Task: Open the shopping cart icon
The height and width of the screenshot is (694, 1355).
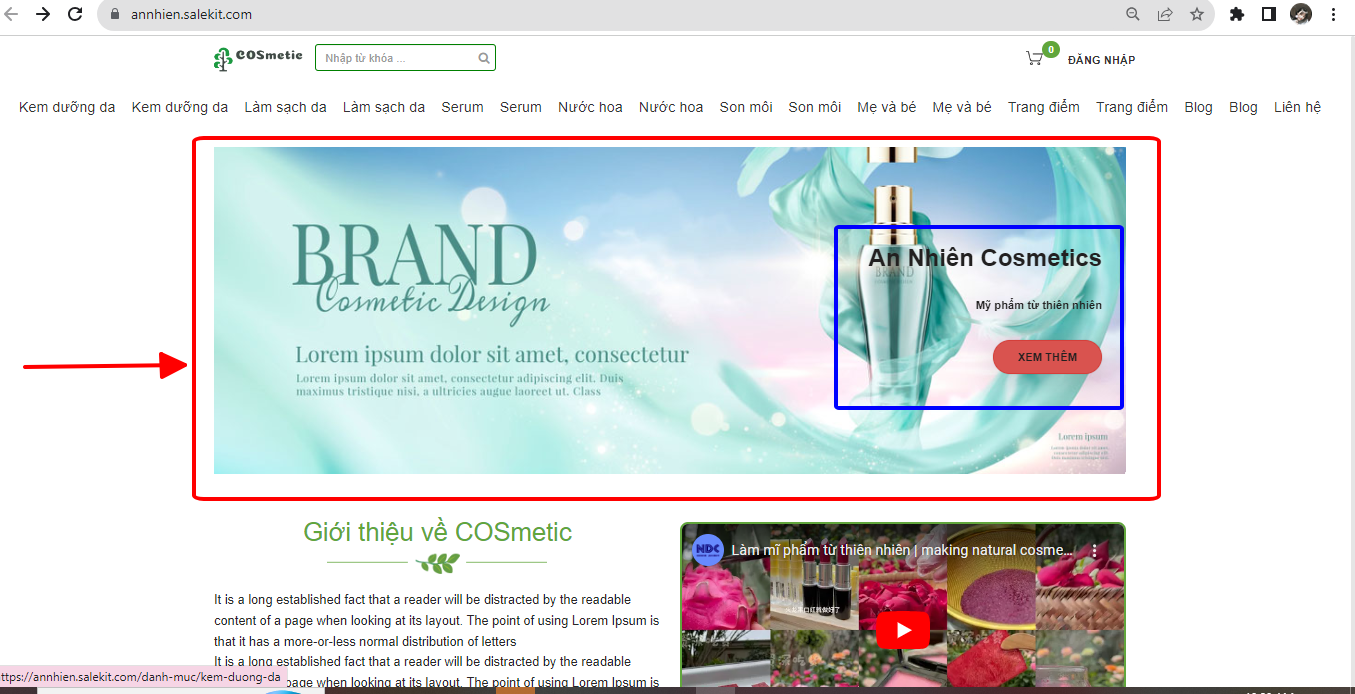Action: click(1035, 58)
